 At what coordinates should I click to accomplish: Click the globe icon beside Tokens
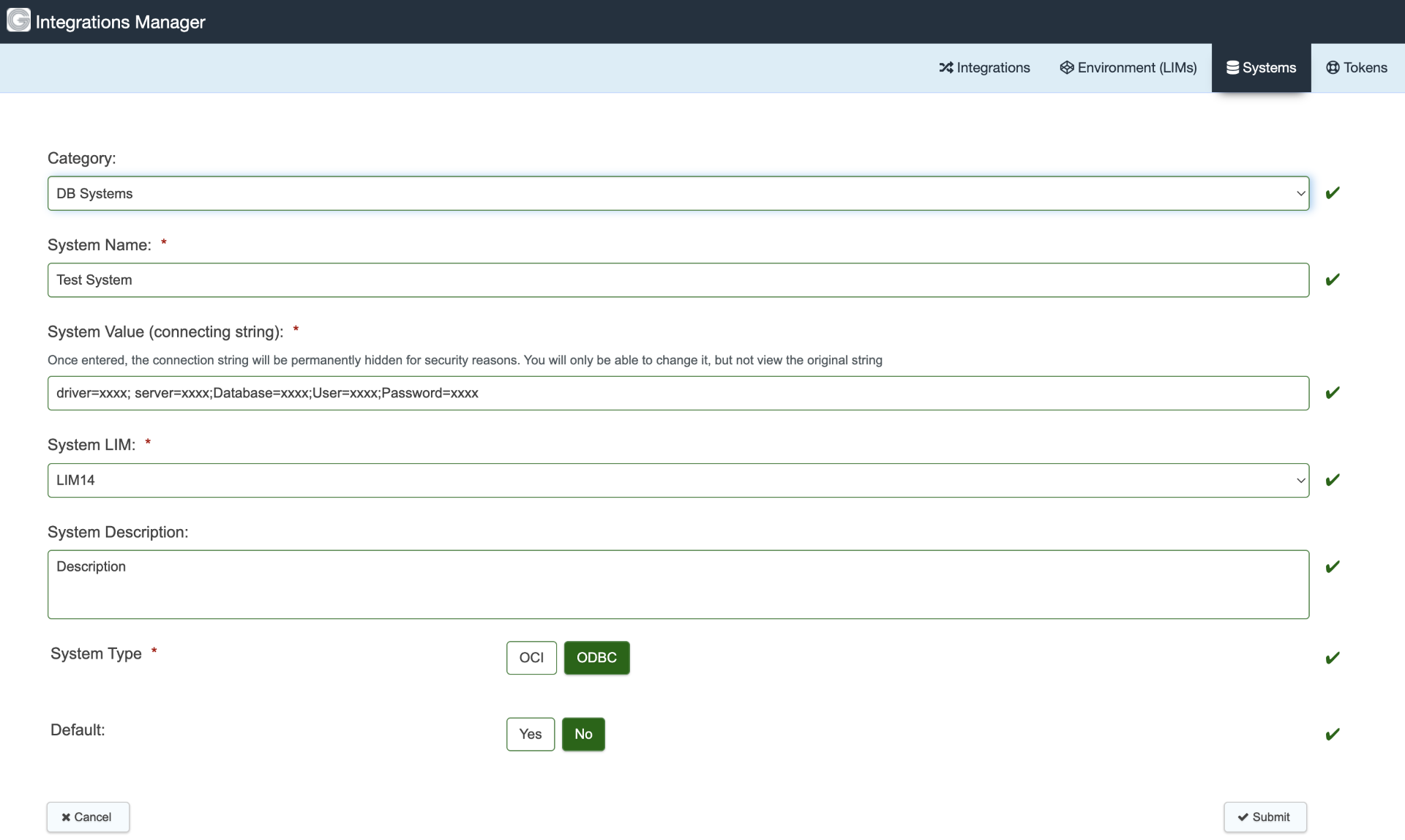[x=1333, y=67]
